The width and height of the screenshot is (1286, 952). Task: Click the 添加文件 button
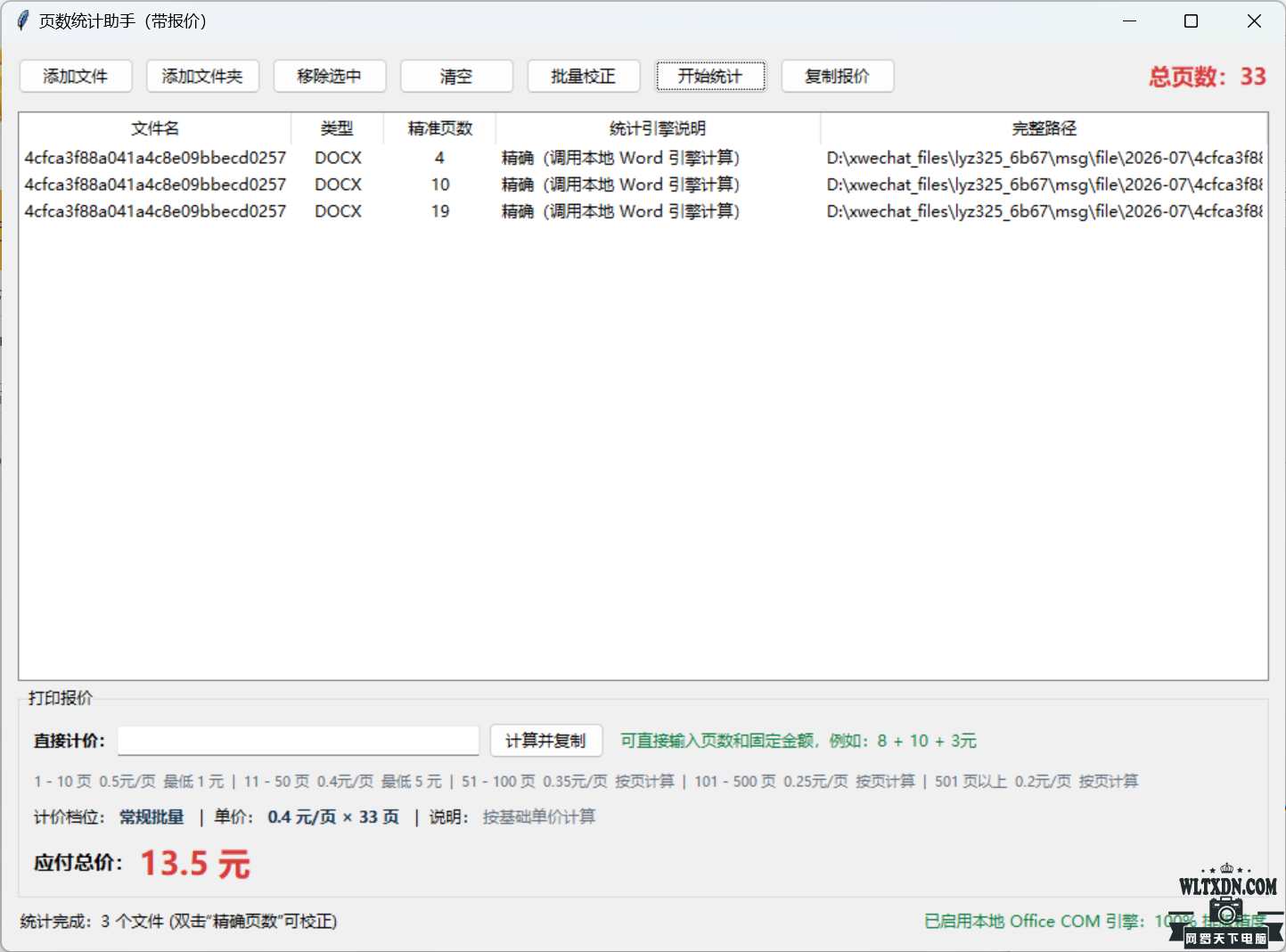click(76, 77)
